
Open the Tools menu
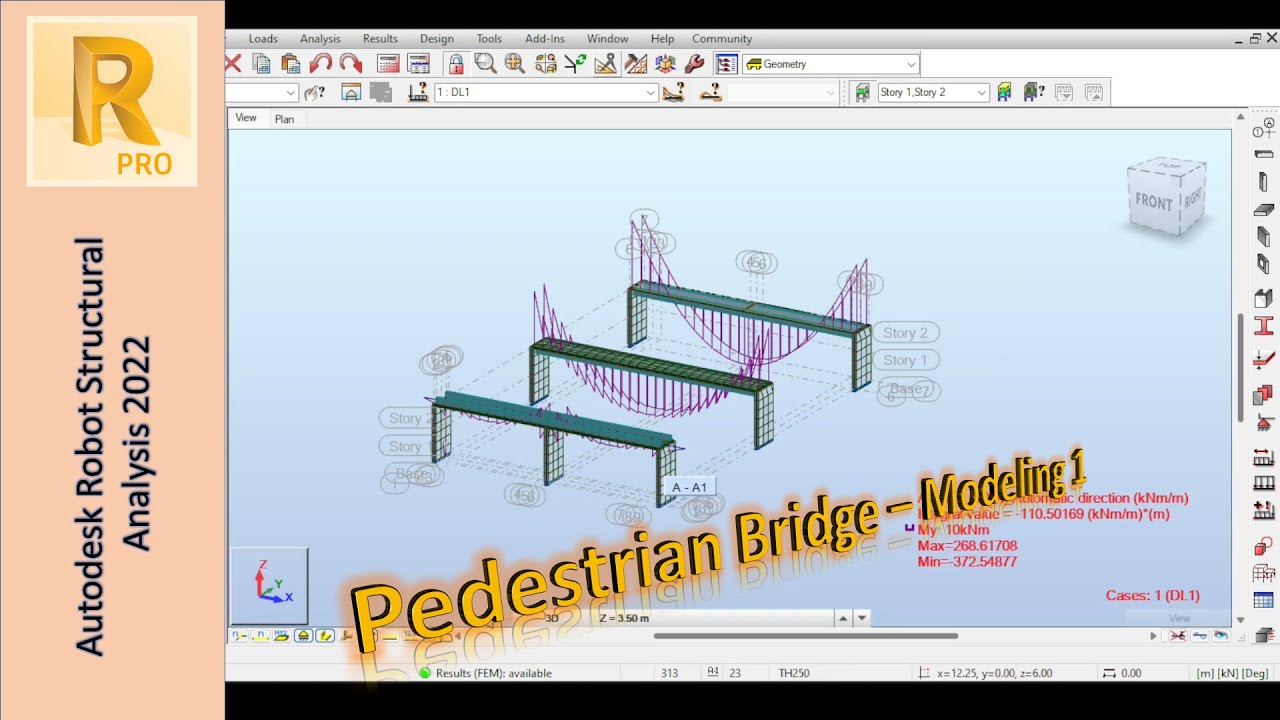pyautogui.click(x=489, y=39)
